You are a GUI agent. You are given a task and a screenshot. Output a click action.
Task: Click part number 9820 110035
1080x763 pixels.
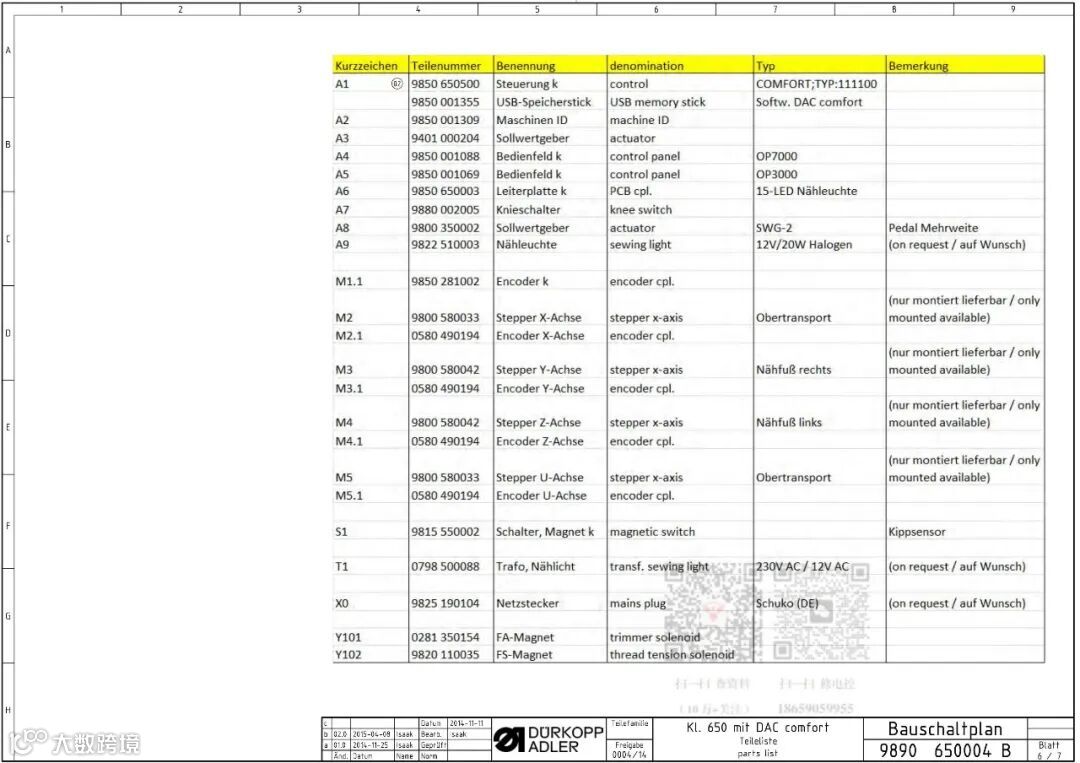tap(445, 654)
